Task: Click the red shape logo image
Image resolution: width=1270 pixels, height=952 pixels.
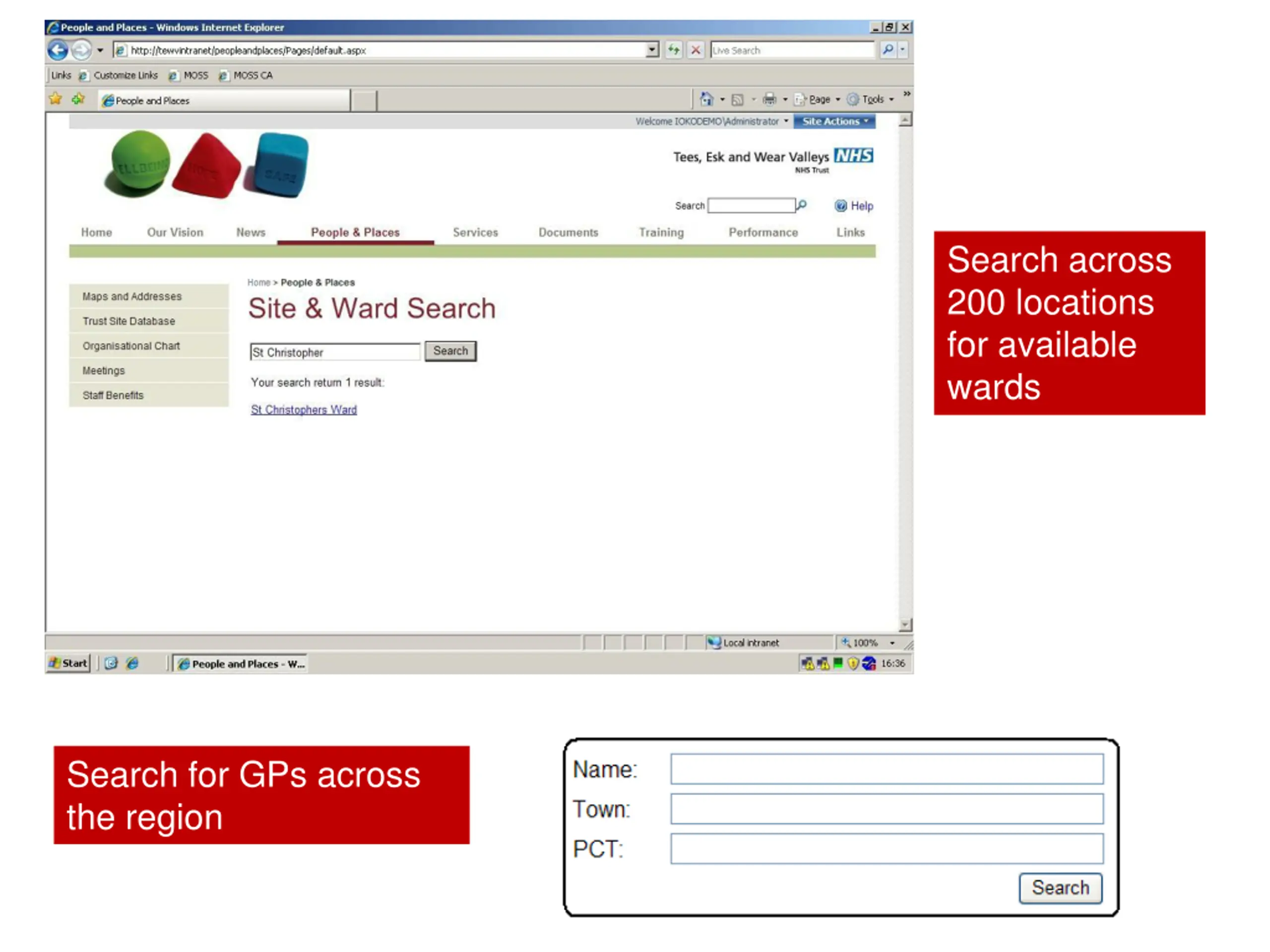Action: tap(208, 166)
